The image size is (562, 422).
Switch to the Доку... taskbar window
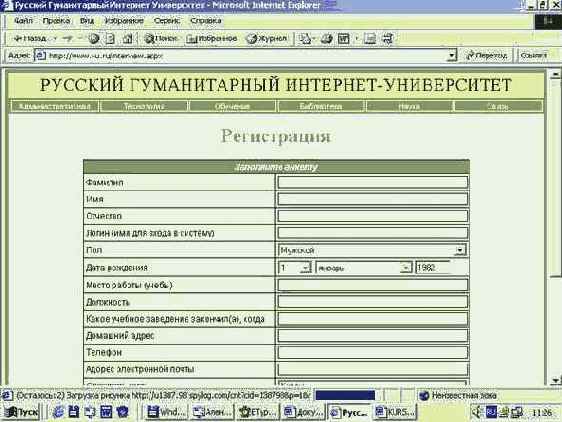pos(303,412)
